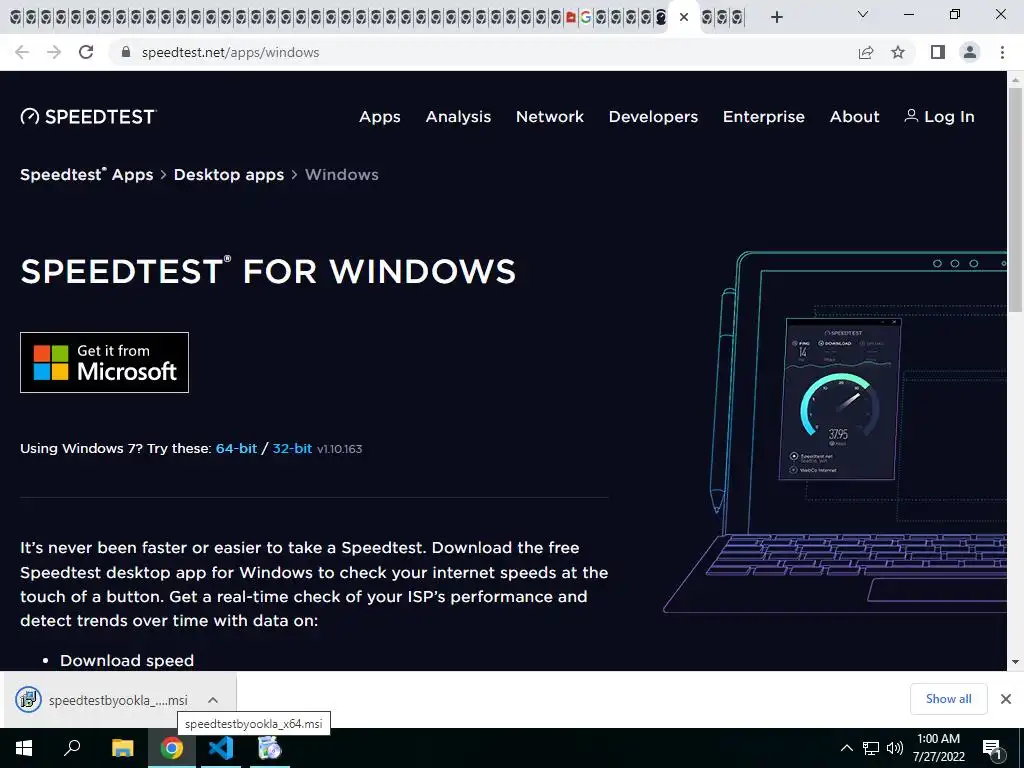Download the 64-bit Windows 7 installer
This screenshot has height=768, width=1024.
[236, 449]
